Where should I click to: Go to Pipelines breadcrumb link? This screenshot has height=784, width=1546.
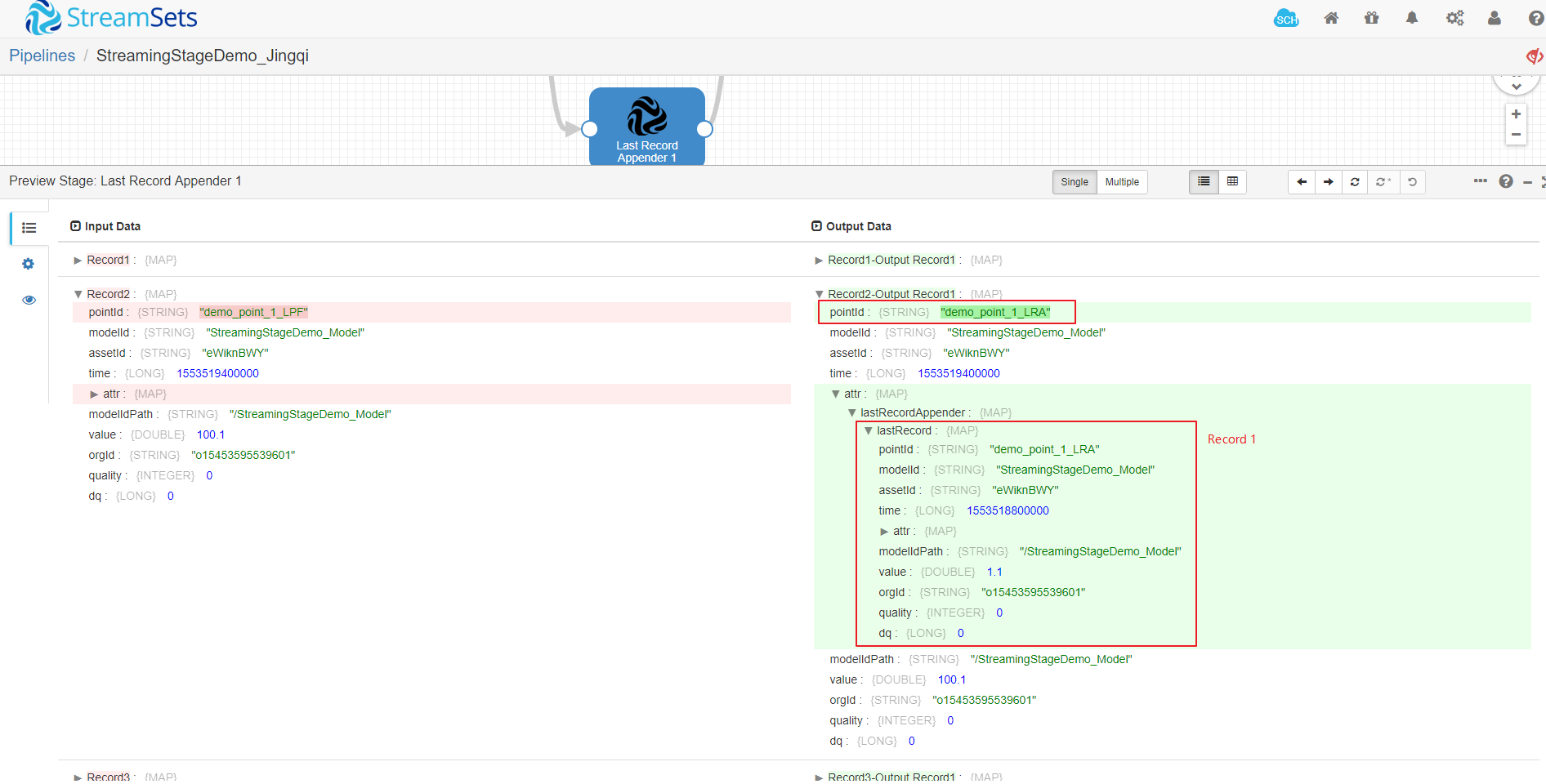[42, 56]
